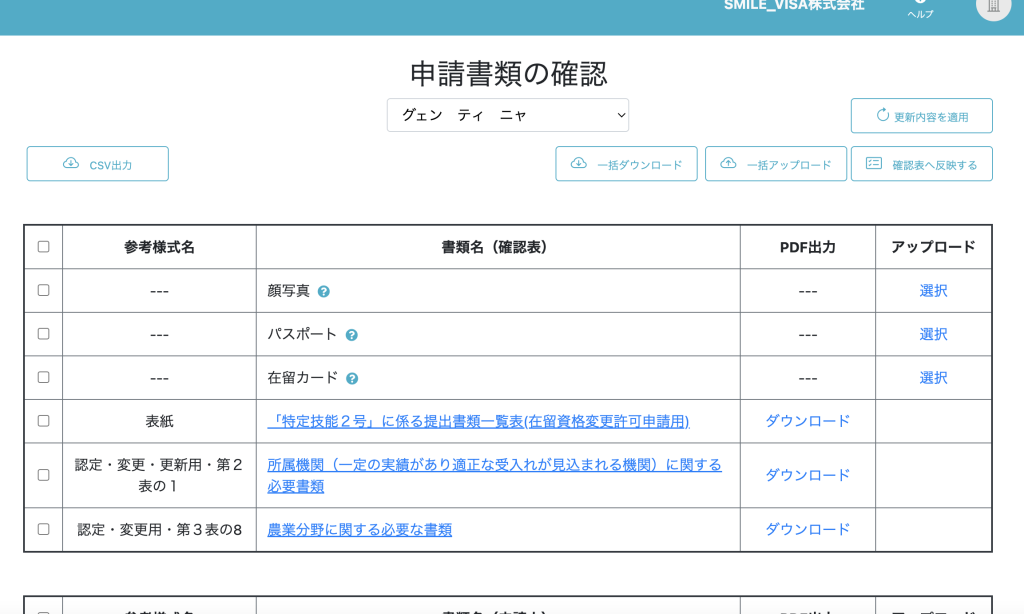The height and width of the screenshot is (614, 1024).
Task: Click the help icon beside パスポート
Action: click(351, 335)
